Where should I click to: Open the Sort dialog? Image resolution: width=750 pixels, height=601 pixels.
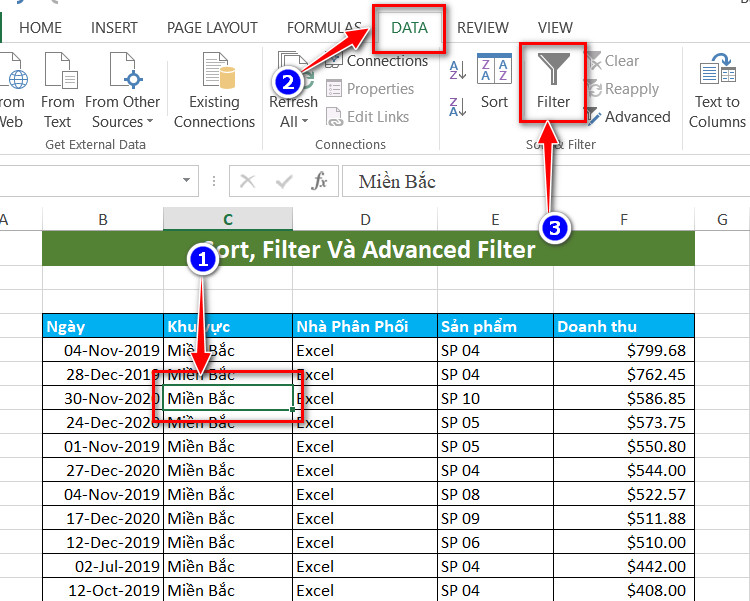click(x=495, y=81)
